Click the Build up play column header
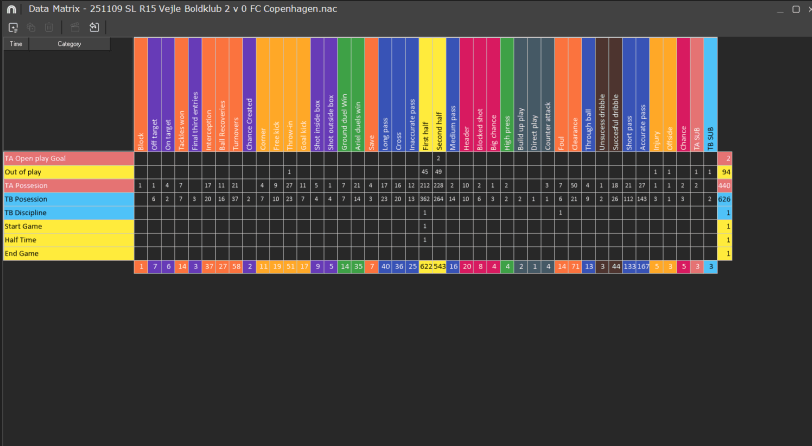Viewport: 812px width, 446px height. tap(520, 94)
